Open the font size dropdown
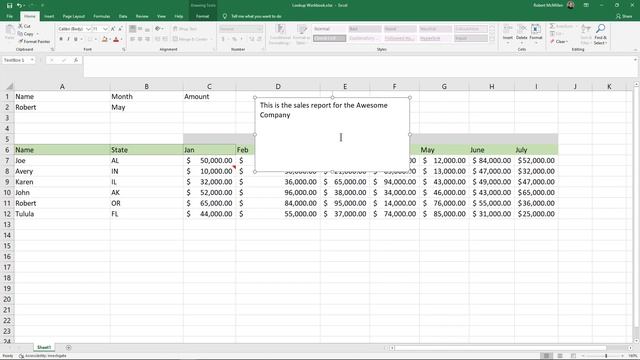Viewport: 640px width, 360px height. [105, 29]
